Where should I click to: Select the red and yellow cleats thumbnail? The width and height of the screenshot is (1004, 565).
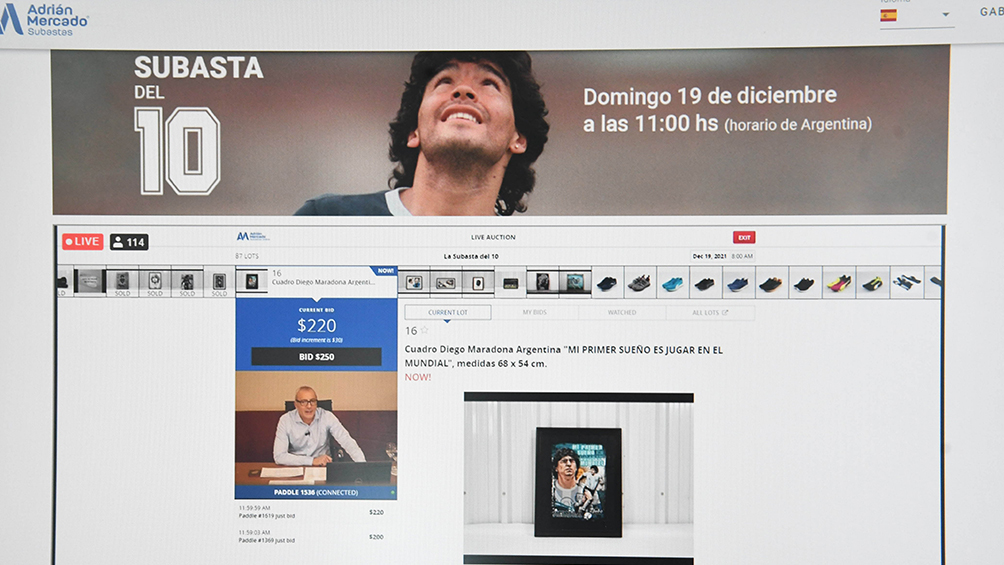[839, 283]
